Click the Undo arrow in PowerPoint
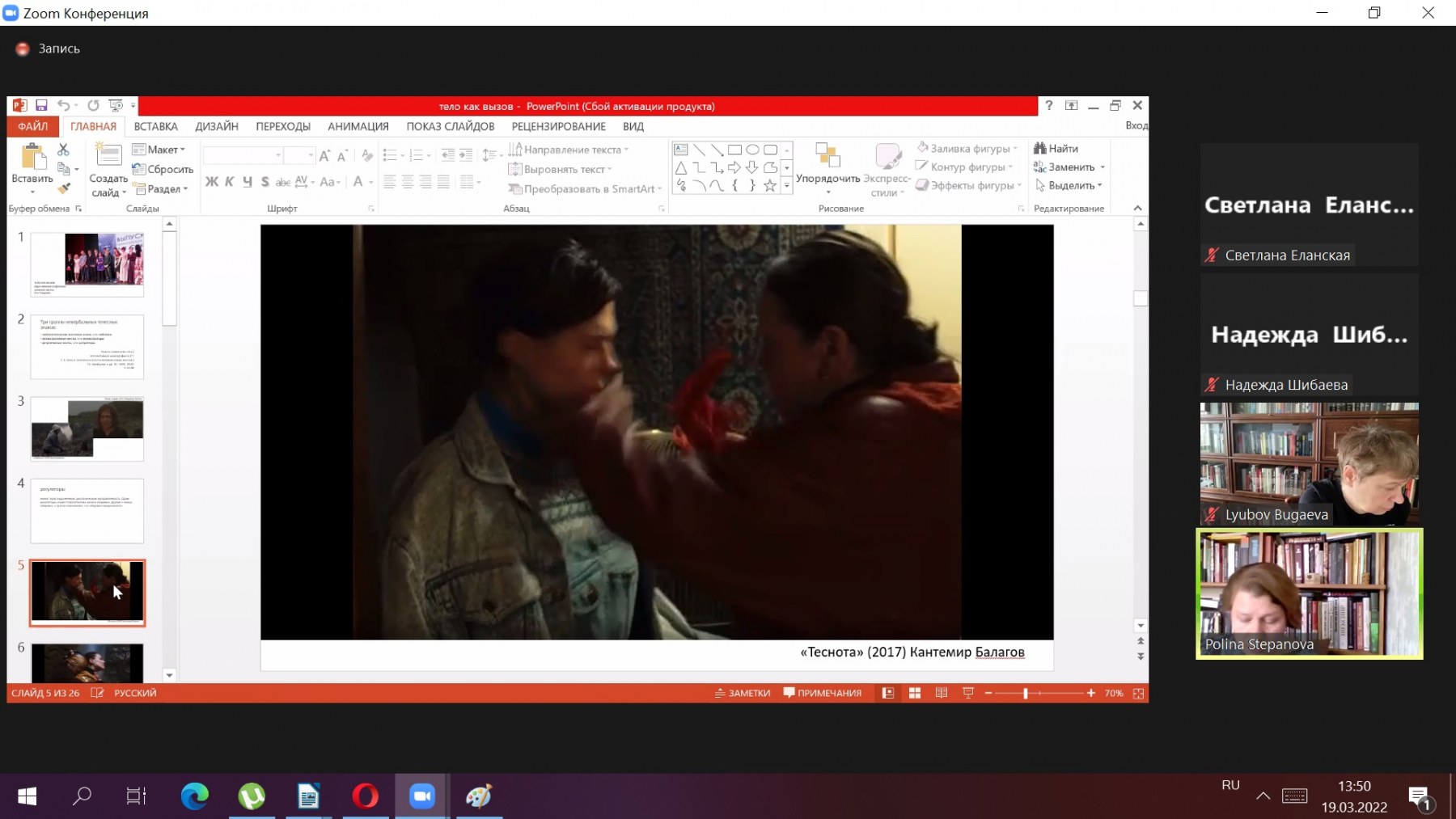This screenshot has height=819, width=1456. (63, 106)
